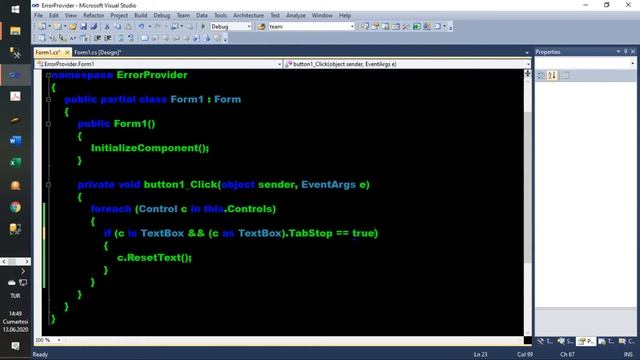Screen dimensions: 640x360
Task: Switch to the 'S...' bottom panel tab
Action: pos(565,341)
